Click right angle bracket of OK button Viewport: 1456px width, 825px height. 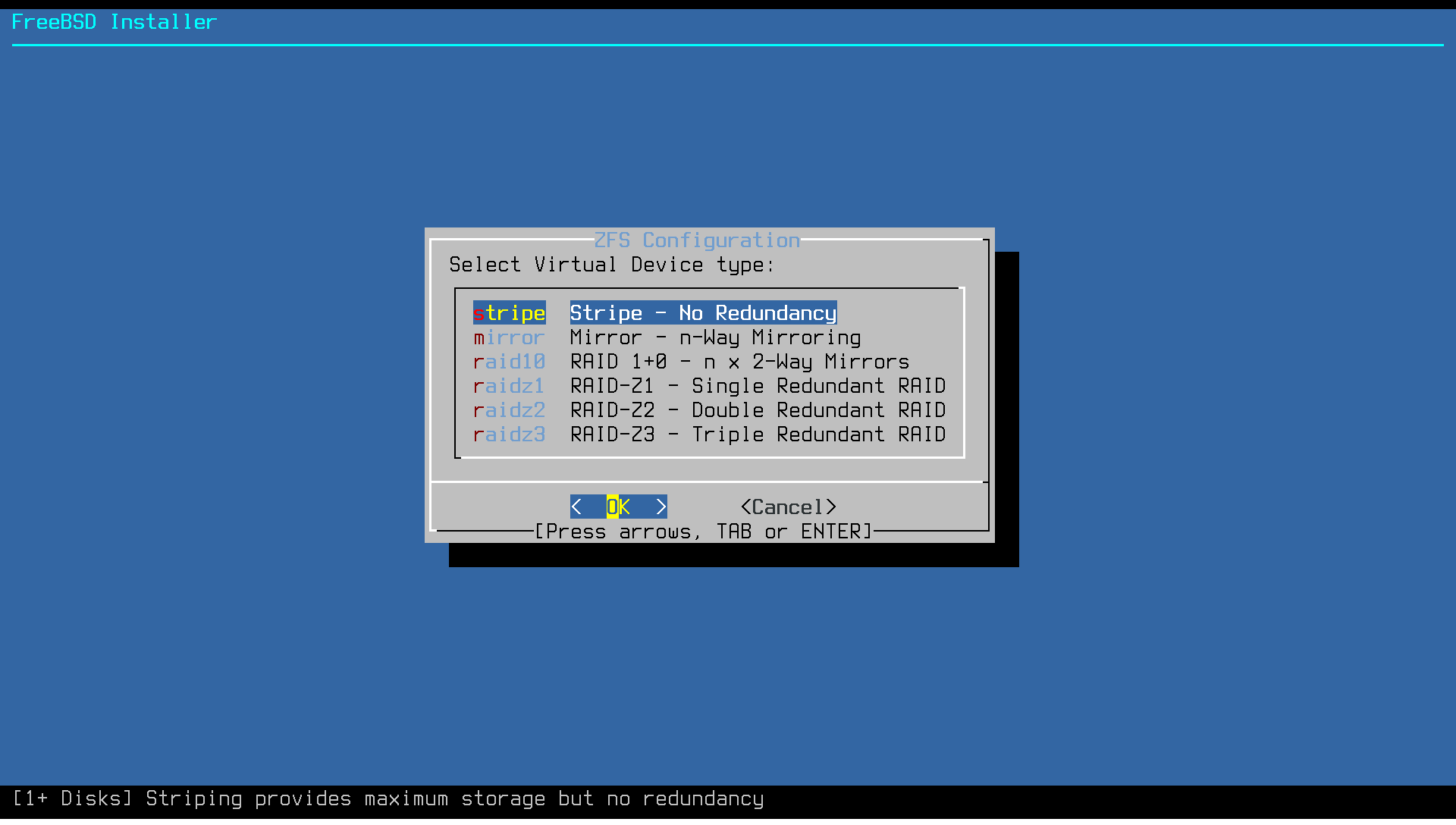661,507
